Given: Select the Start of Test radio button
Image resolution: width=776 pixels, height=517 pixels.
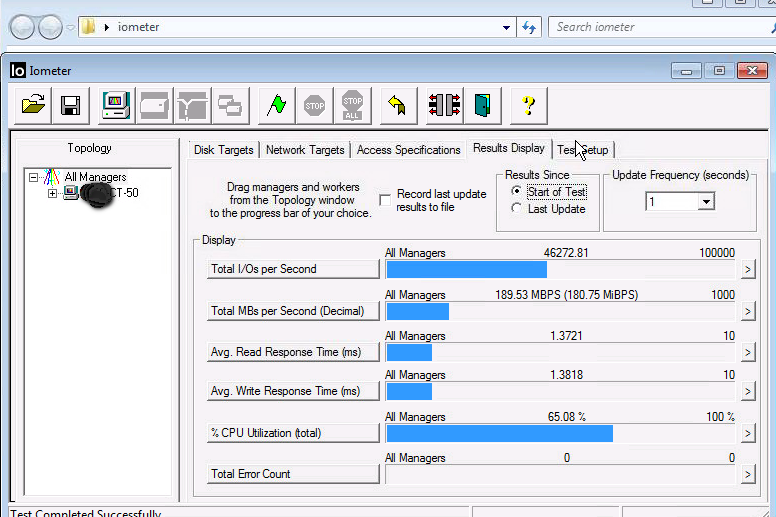Looking at the screenshot, I should point(516,191).
